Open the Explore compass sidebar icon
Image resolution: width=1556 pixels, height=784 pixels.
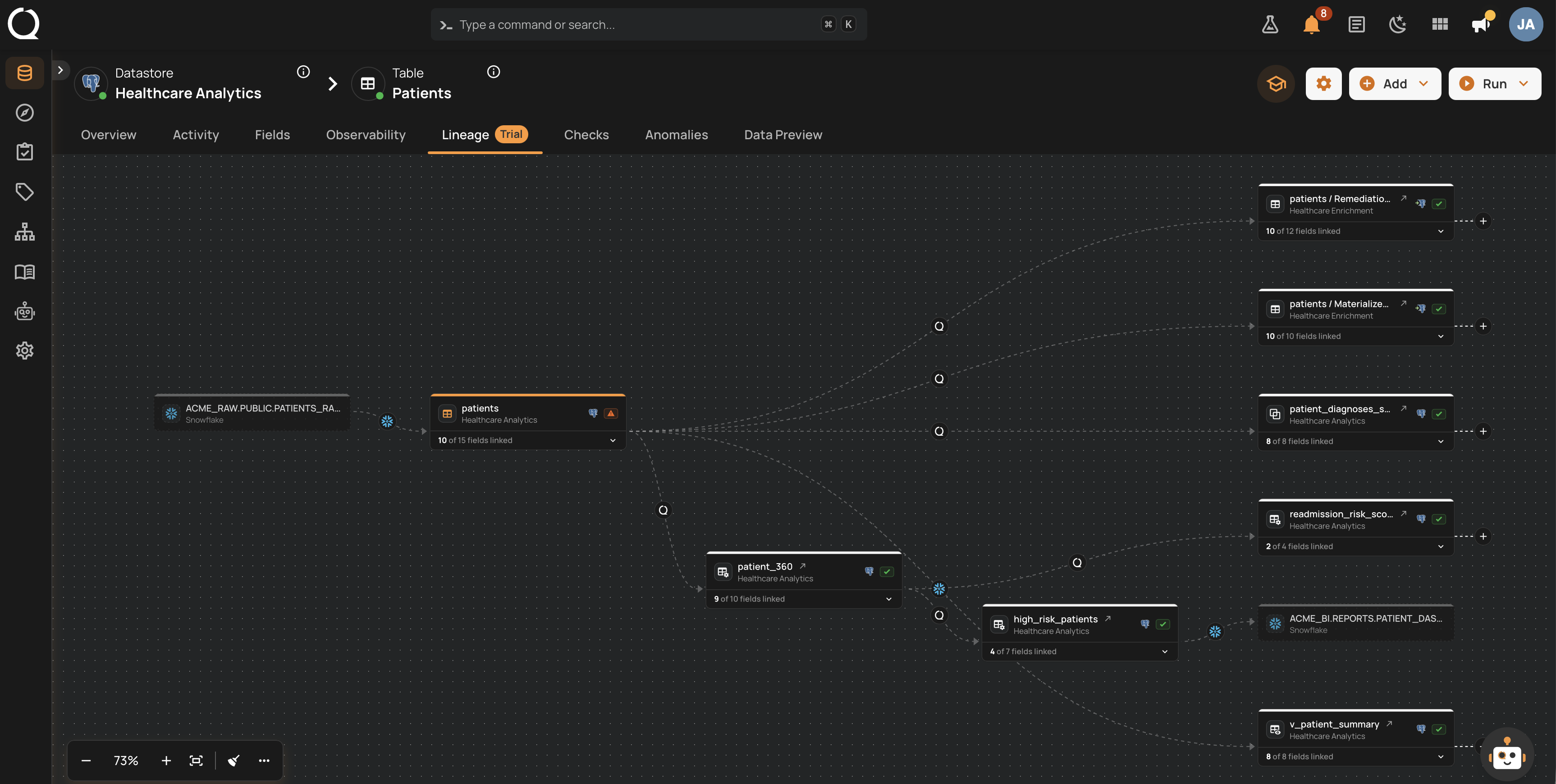25,113
